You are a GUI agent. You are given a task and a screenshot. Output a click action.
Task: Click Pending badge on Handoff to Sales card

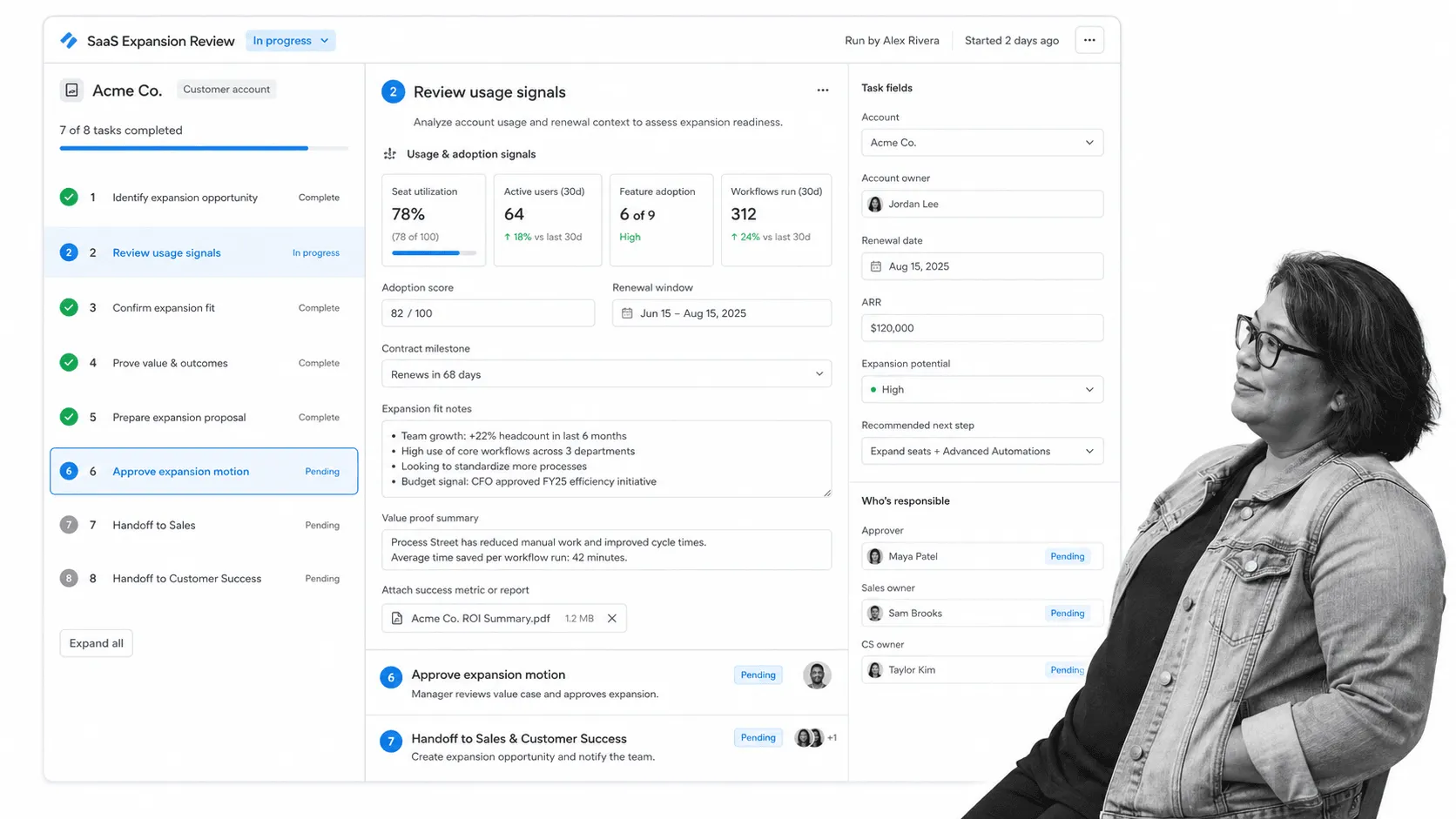tap(758, 737)
